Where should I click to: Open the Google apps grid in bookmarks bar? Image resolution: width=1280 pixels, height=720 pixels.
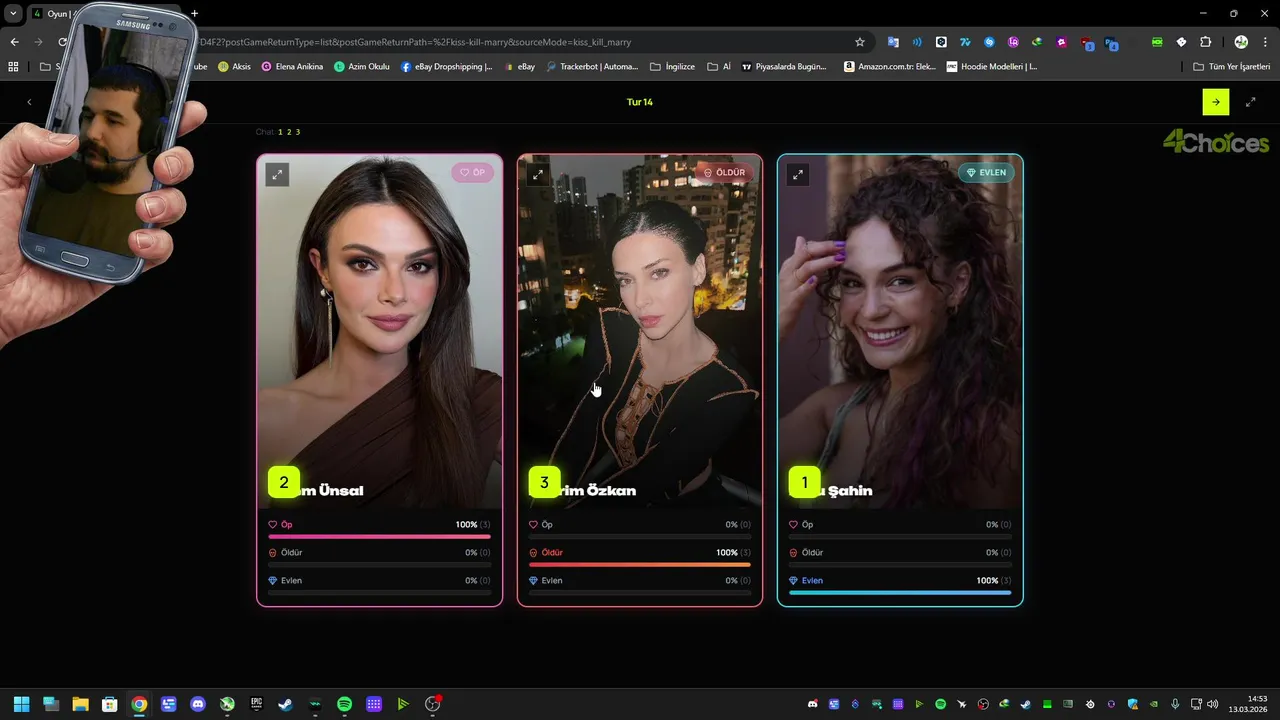point(13,66)
